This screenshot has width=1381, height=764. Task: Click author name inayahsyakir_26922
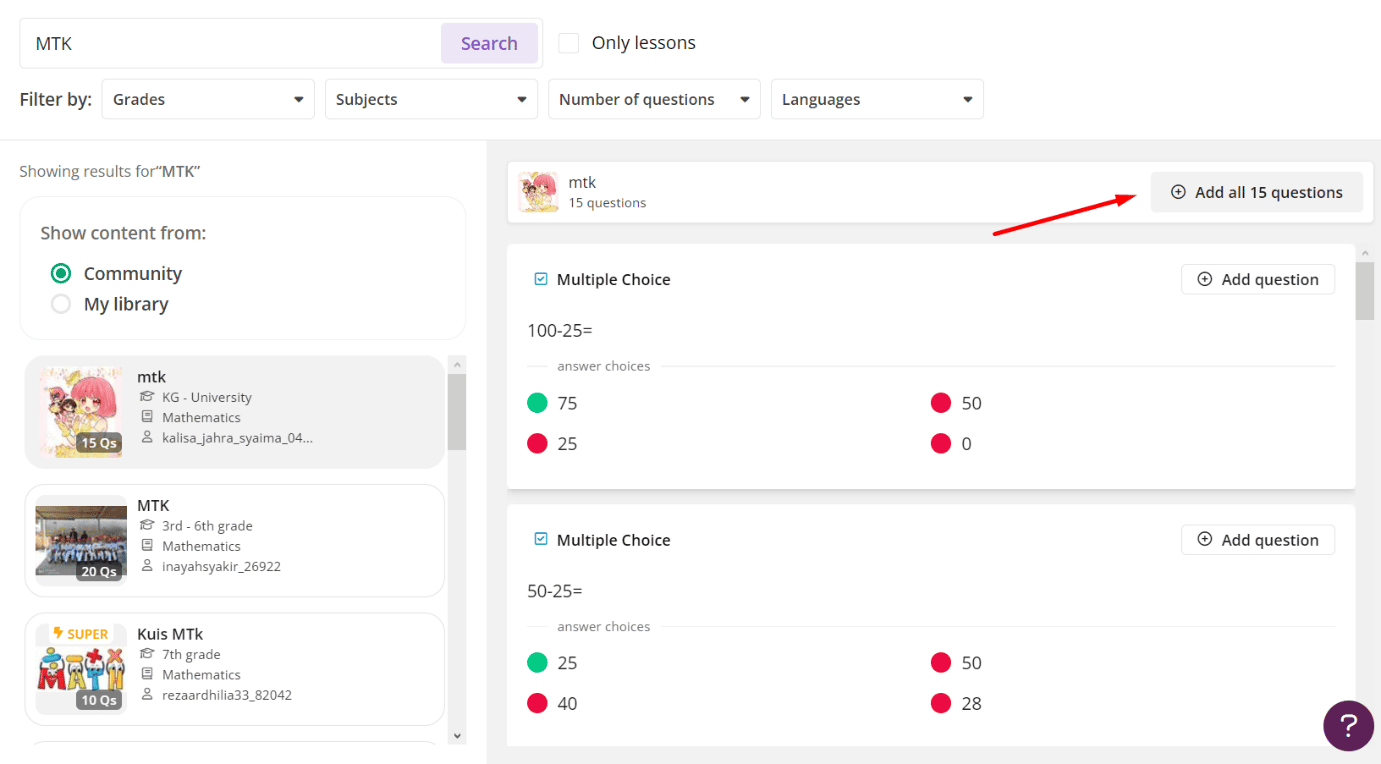[221, 566]
